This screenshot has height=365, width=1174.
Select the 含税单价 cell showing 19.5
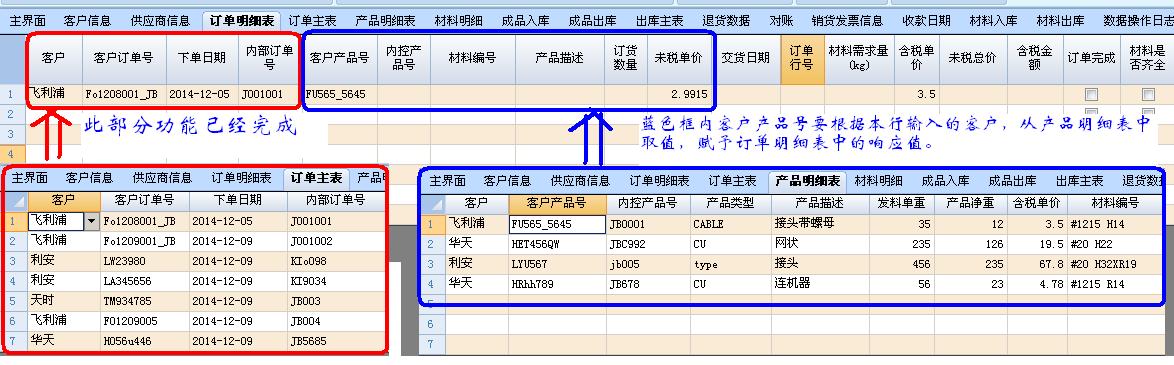1038,244
